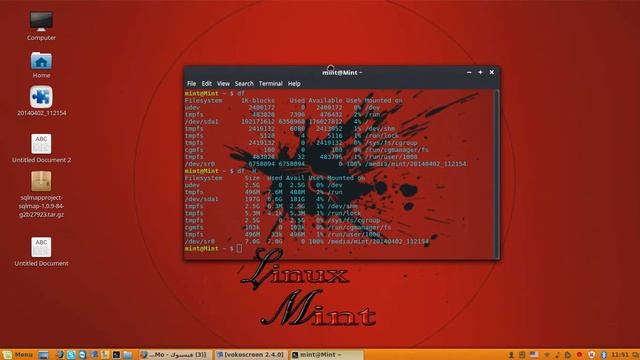Select the Untitled Document 2 file icon
The height and width of the screenshot is (360, 640).
pyautogui.click(x=41, y=143)
